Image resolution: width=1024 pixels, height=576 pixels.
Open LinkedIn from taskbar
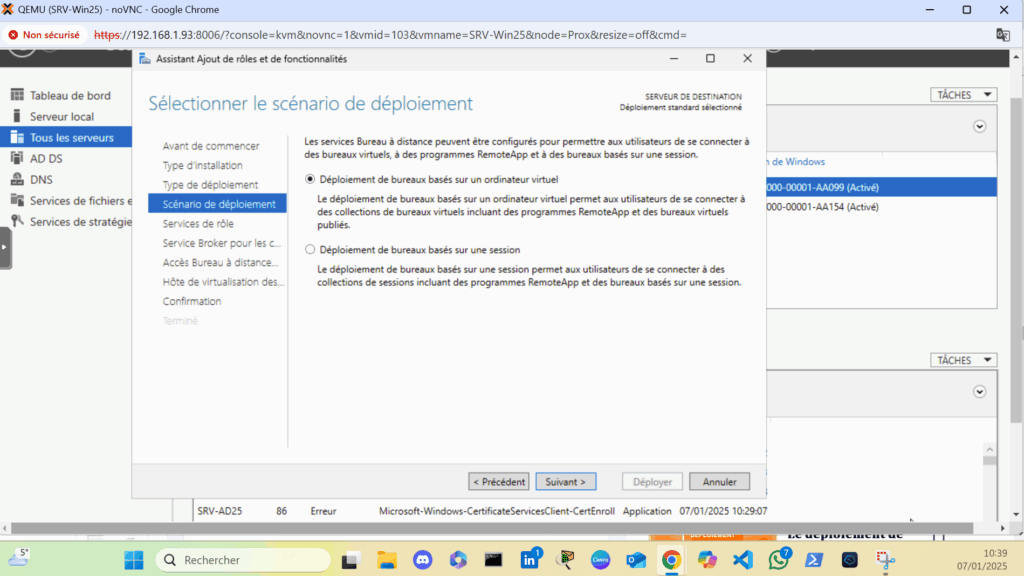coord(530,560)
